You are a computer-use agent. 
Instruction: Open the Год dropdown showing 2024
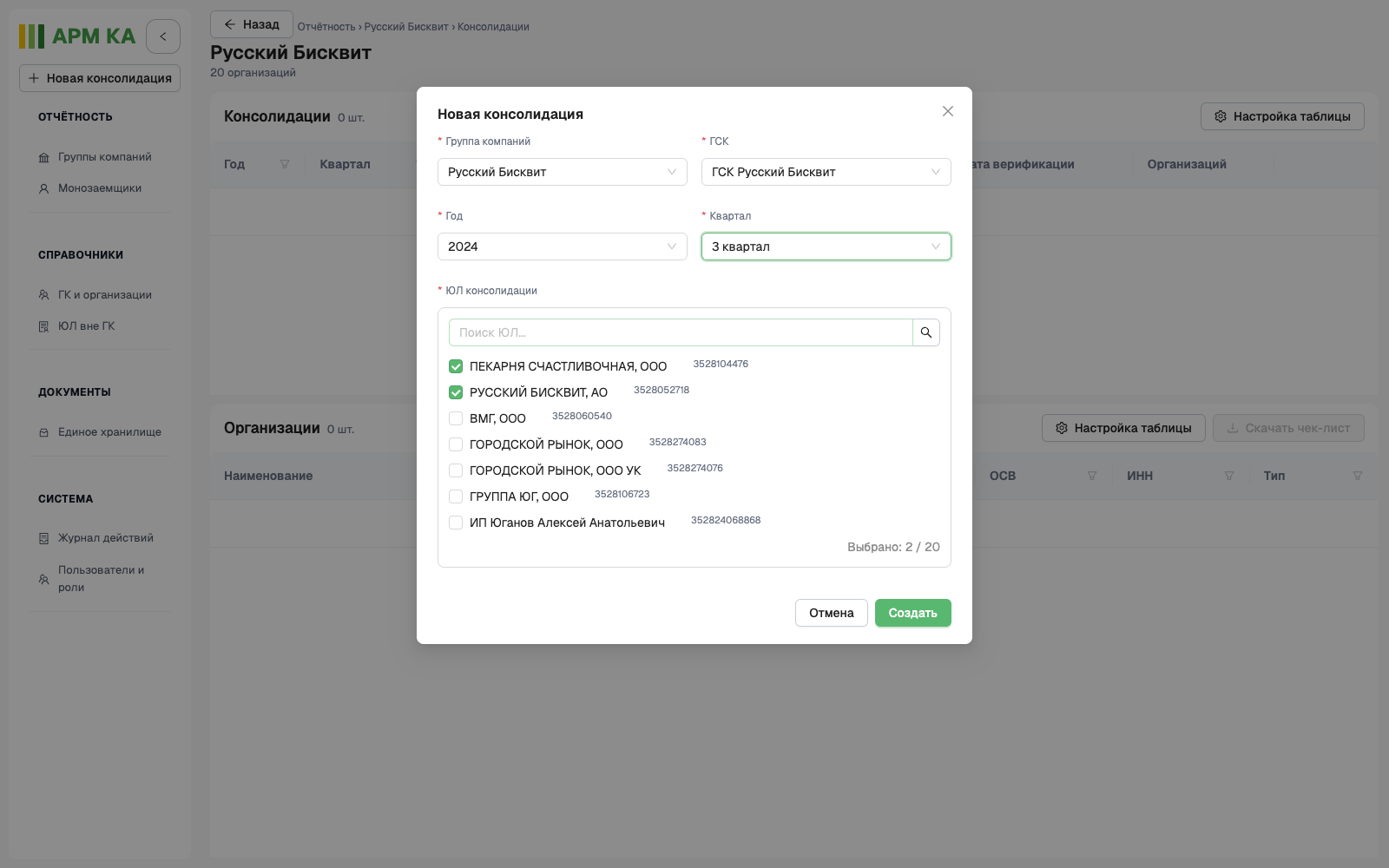[x=563, y=247]
